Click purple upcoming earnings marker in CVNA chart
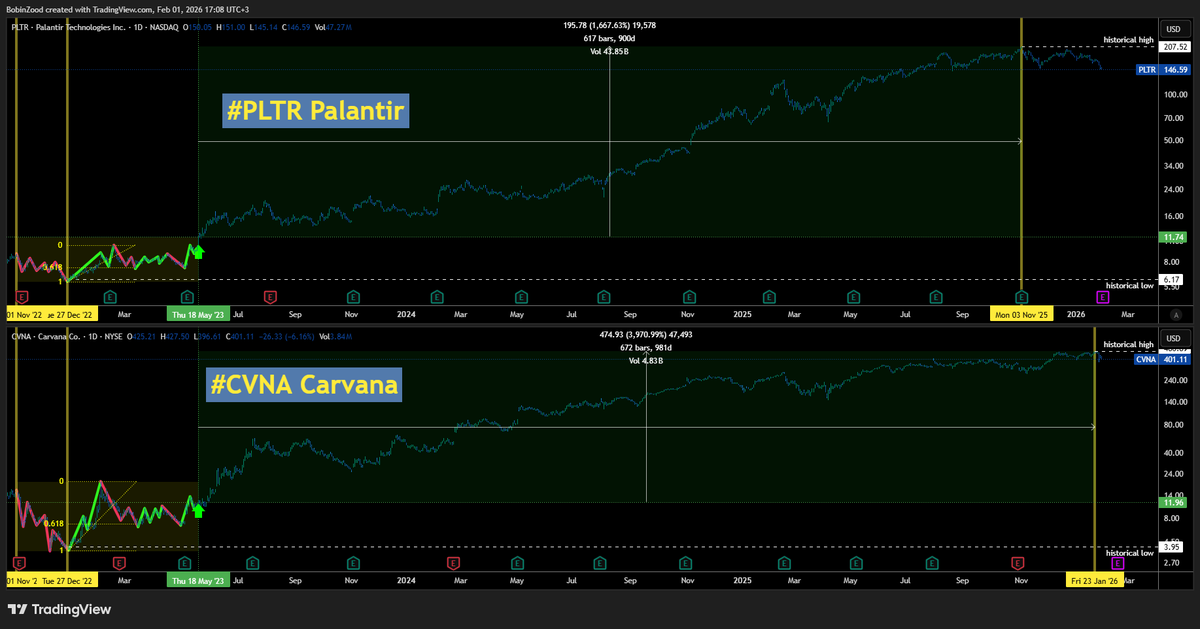Viewport: 1200px width, 629px height. (x=1118, y=563)
